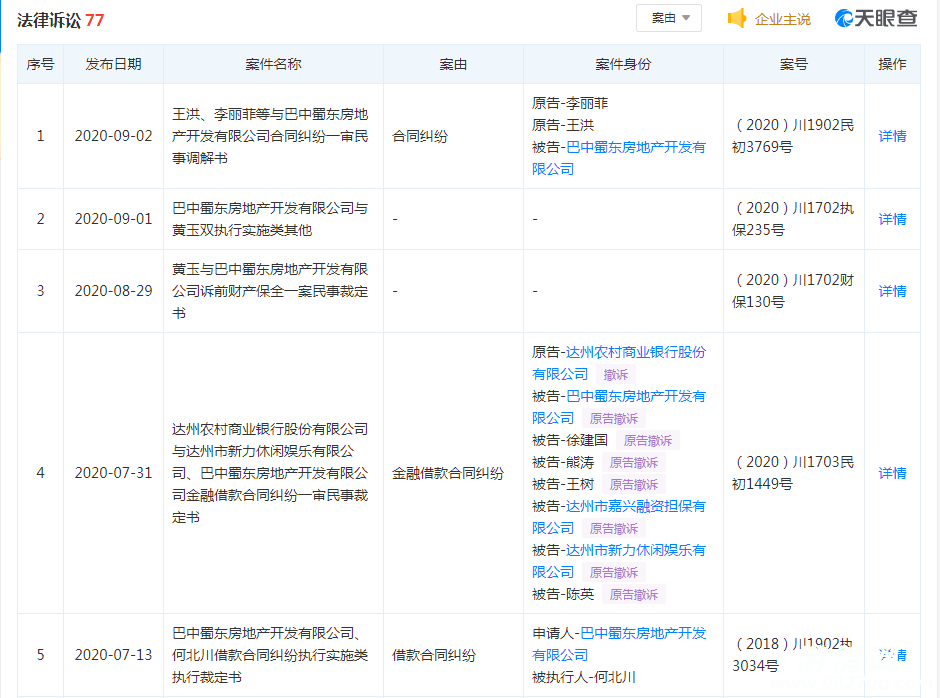Click case number （2020）川1702执保235号

pos(793,219)
